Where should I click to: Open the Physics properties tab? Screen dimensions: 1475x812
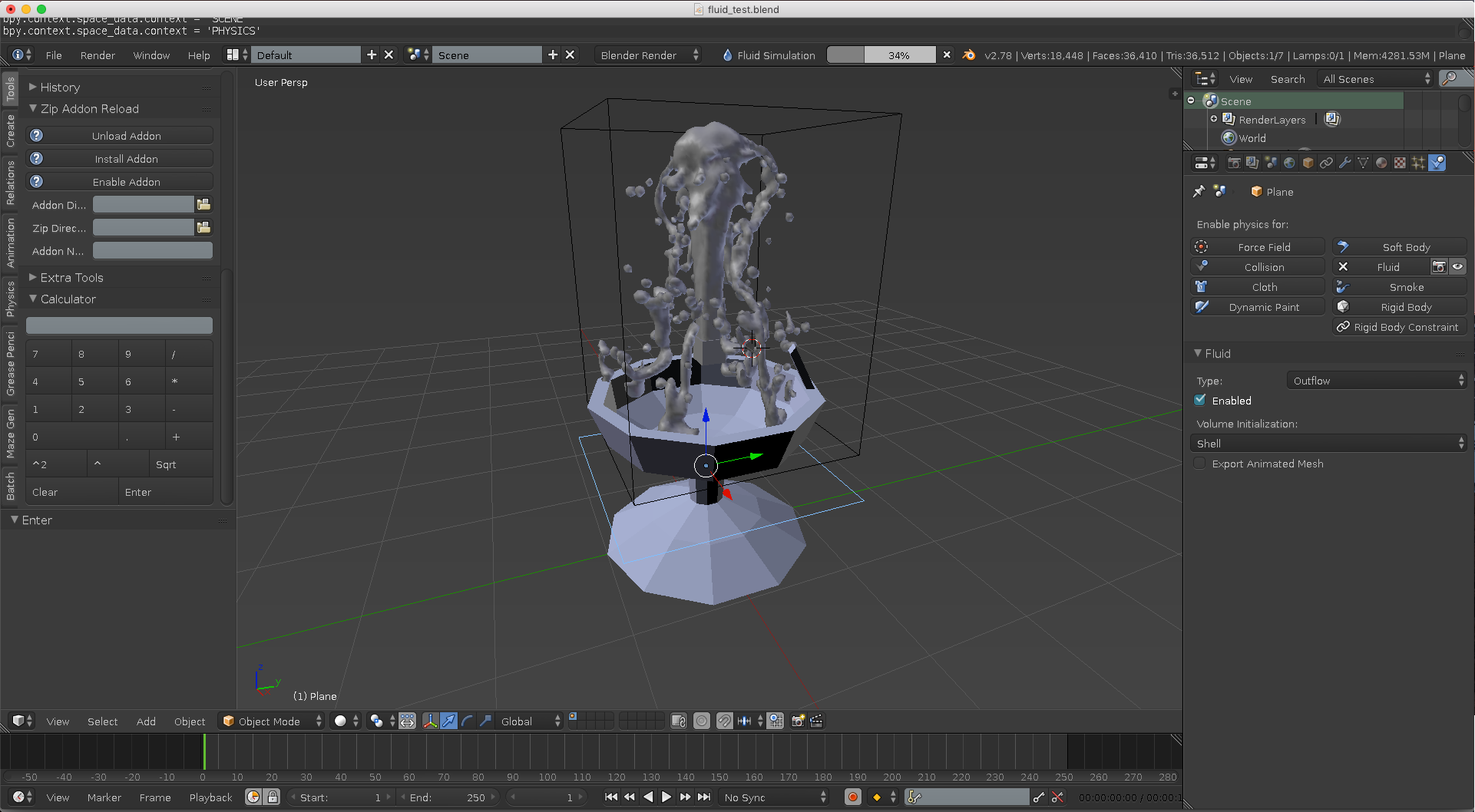point(1437,163)
